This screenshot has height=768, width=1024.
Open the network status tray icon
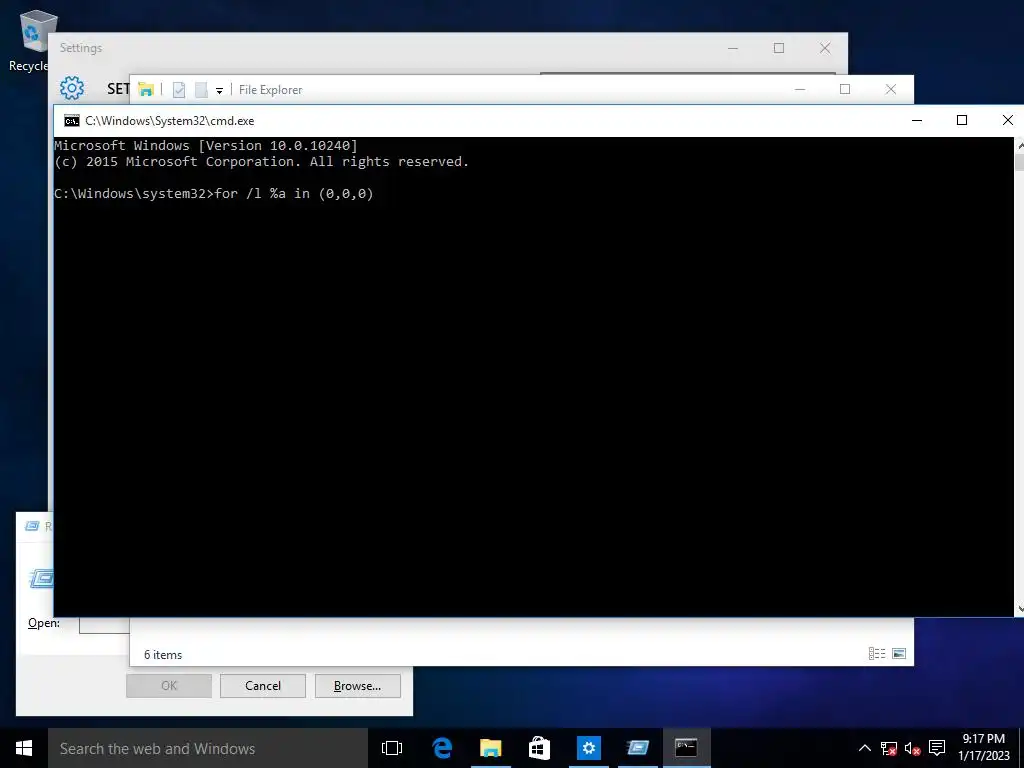pyautogui.click(x=888, y=748)
